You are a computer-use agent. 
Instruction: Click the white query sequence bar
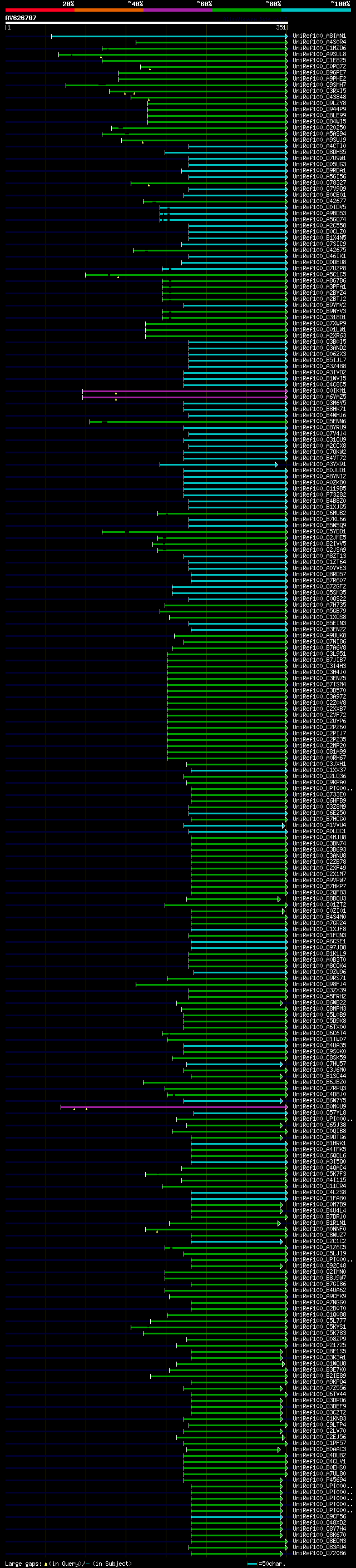(x=147, y=22)
